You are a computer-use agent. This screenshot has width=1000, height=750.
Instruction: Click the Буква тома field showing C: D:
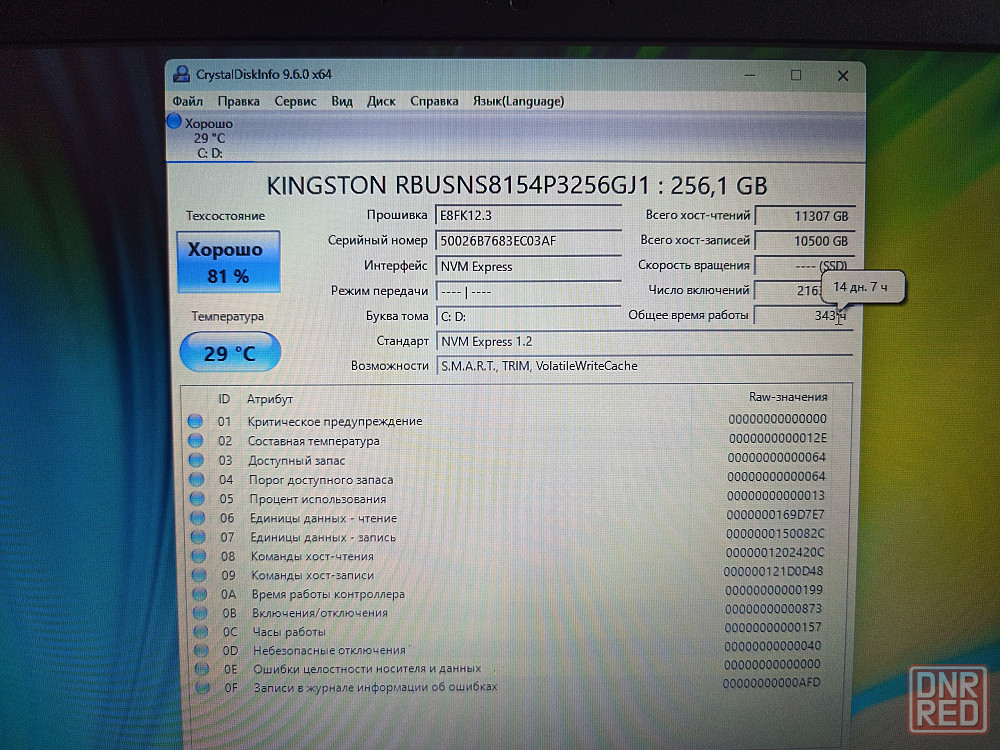click(528, 316)
